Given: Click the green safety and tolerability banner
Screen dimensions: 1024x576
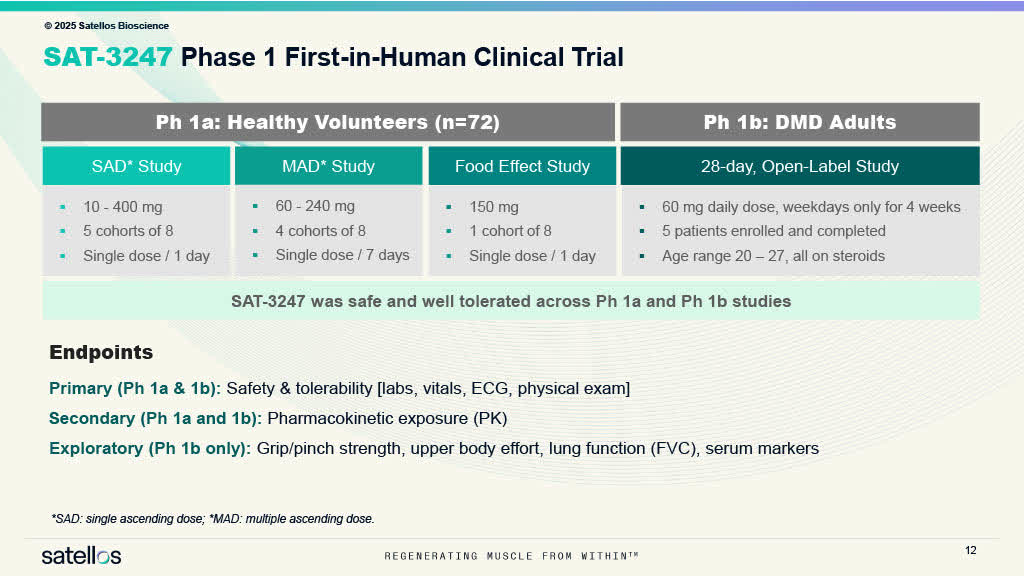Looking at the screenshot, I should point(510,301).
